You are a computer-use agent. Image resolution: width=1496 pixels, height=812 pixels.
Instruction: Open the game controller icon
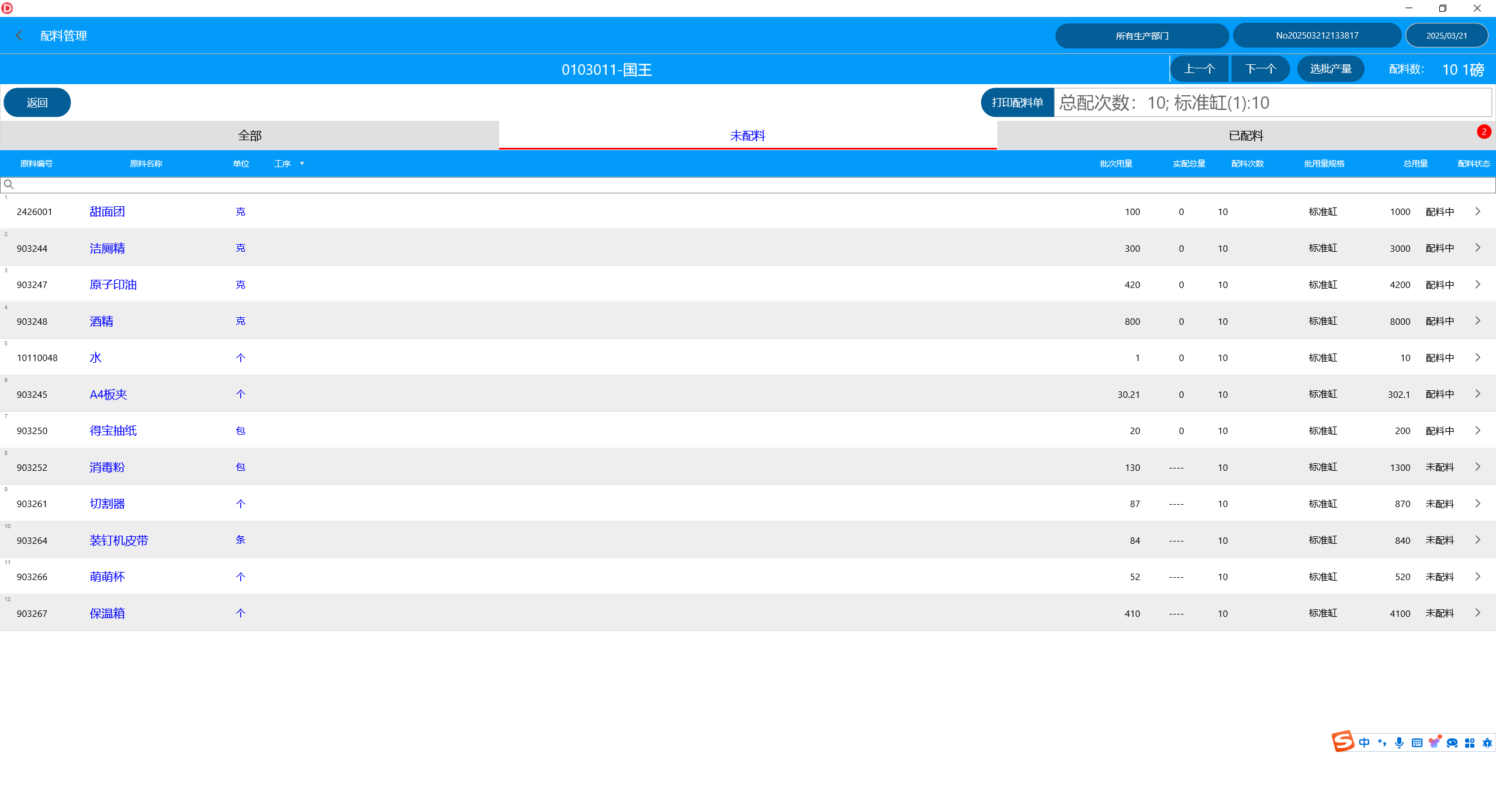(x=1452, y=742)
